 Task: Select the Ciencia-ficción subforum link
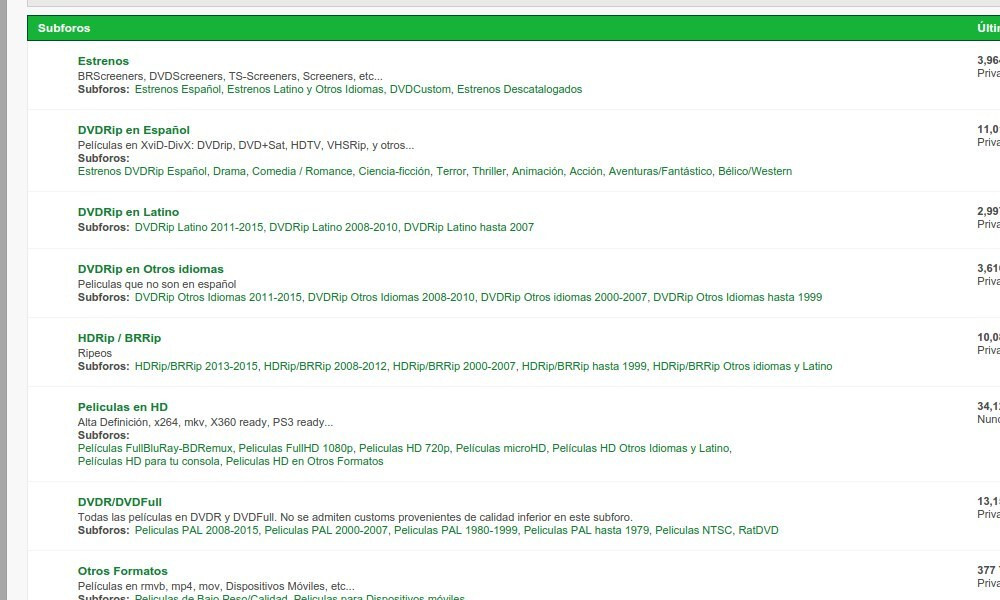point(394,171)
